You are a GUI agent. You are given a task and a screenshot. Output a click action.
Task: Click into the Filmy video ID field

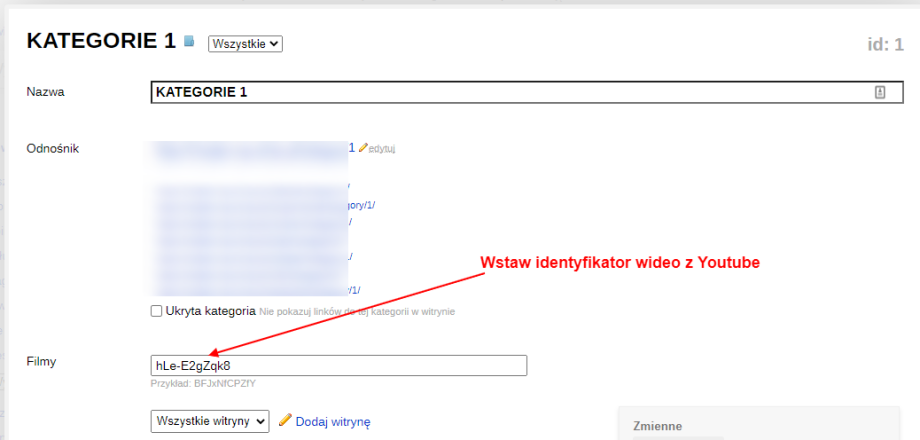click(339, 365)
